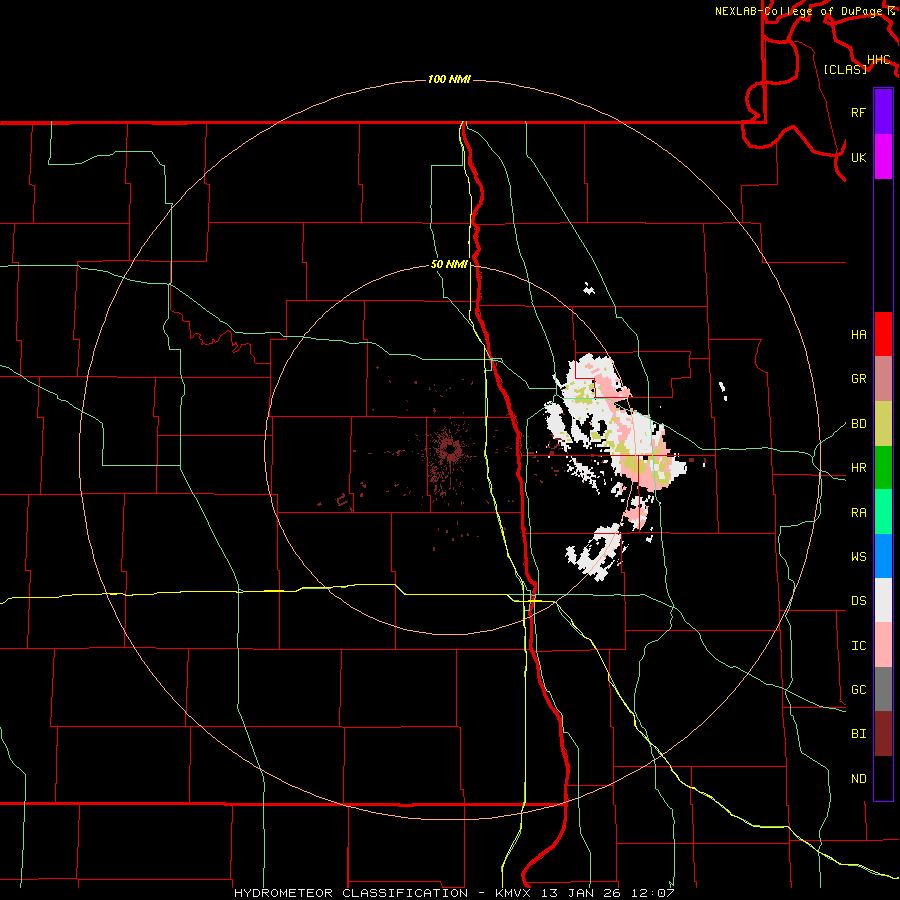This screenshot has height=900, width=900.
Task: Click the GC legend label
Action: (x=858, y=690)
